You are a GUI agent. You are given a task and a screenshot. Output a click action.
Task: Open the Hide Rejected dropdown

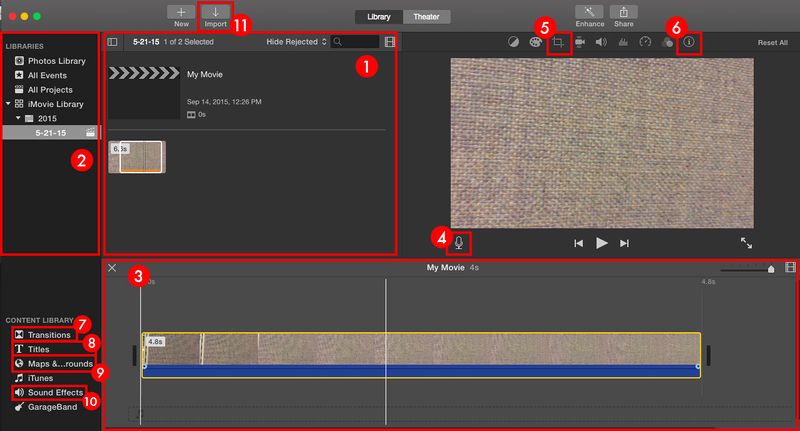tap(296, 42)
